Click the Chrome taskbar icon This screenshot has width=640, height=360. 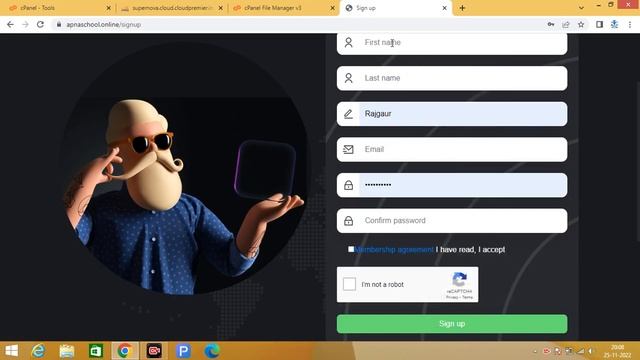tap(125, 351)
